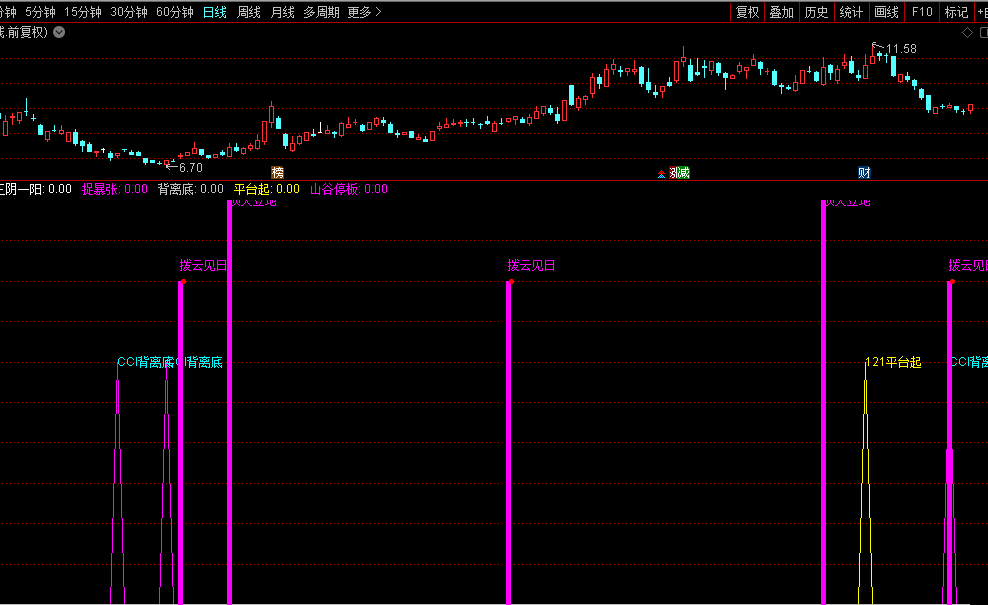The height and width of the screenshot is (605, 988).
Task: Switch to the 日线 daily chart tab
Action: click(214, 12)
